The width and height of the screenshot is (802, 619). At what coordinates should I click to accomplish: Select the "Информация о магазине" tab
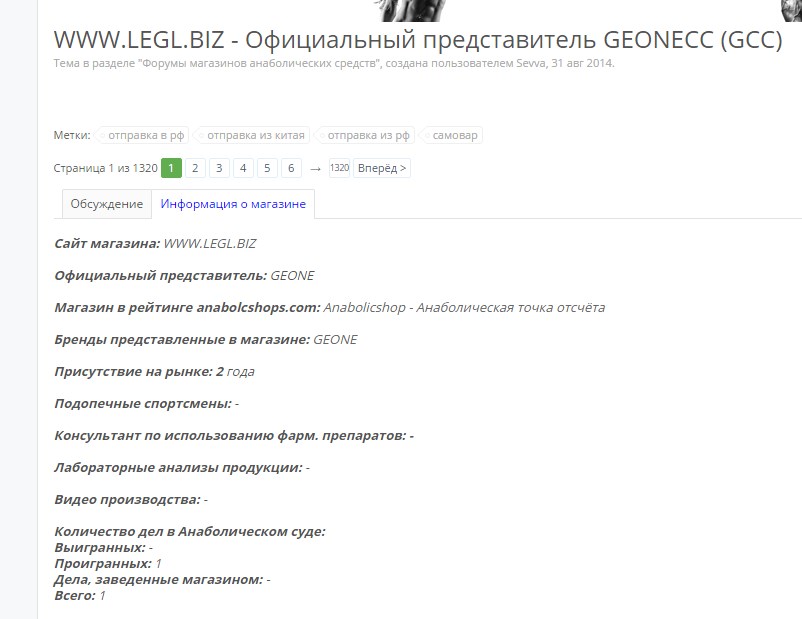click(x=234, y=203)
